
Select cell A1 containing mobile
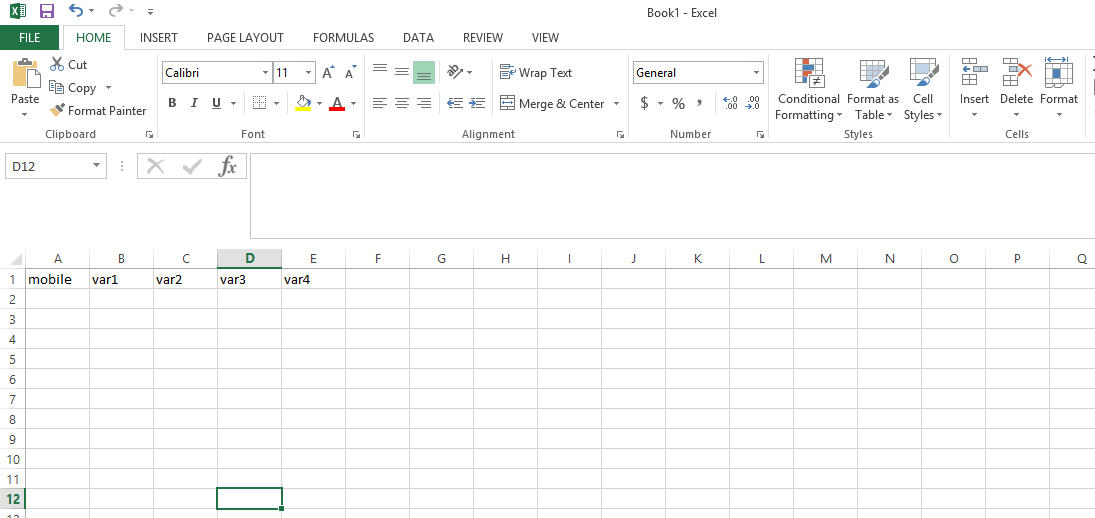coord(58,279)
